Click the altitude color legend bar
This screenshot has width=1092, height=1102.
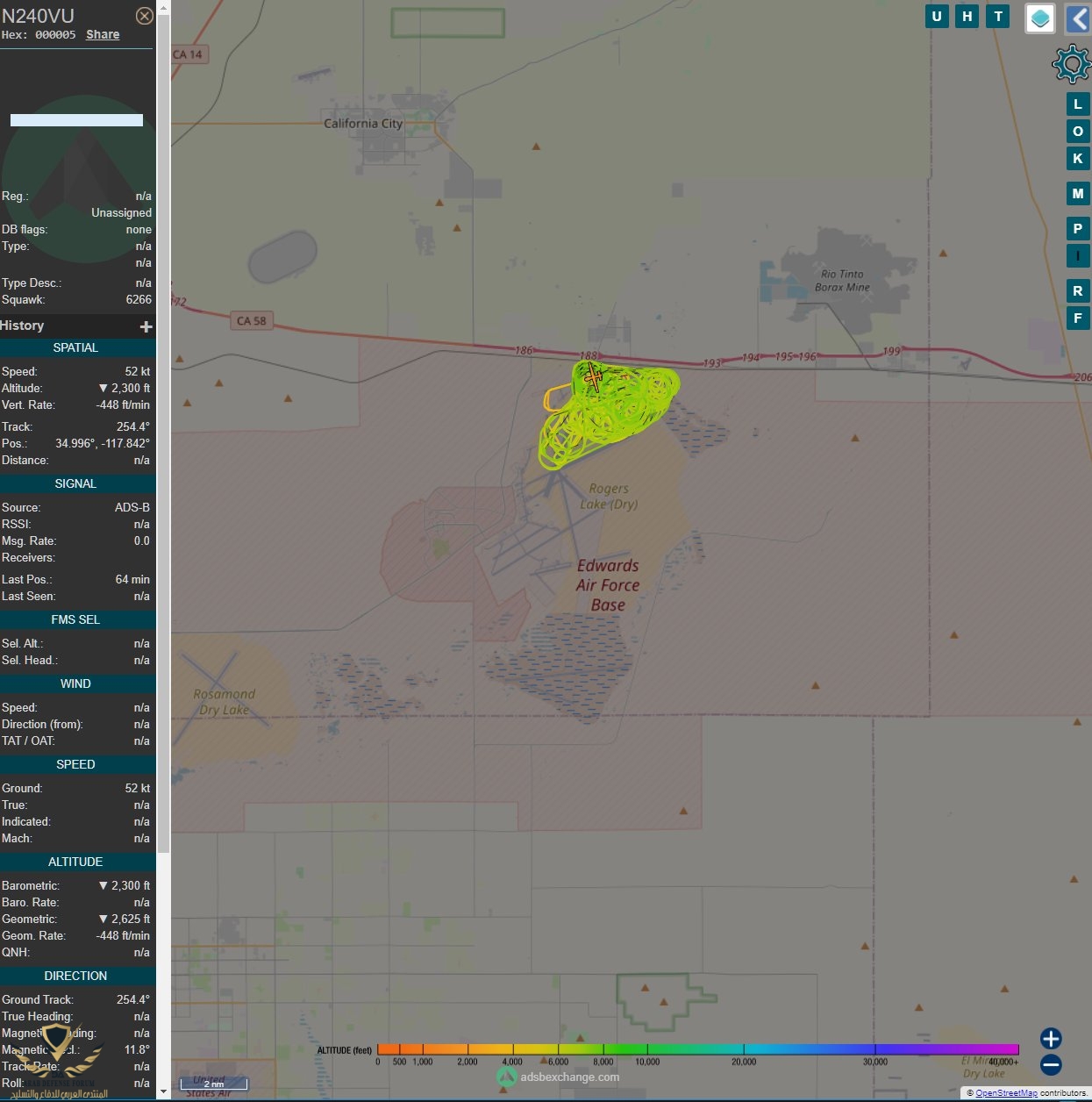(697, 1049)
